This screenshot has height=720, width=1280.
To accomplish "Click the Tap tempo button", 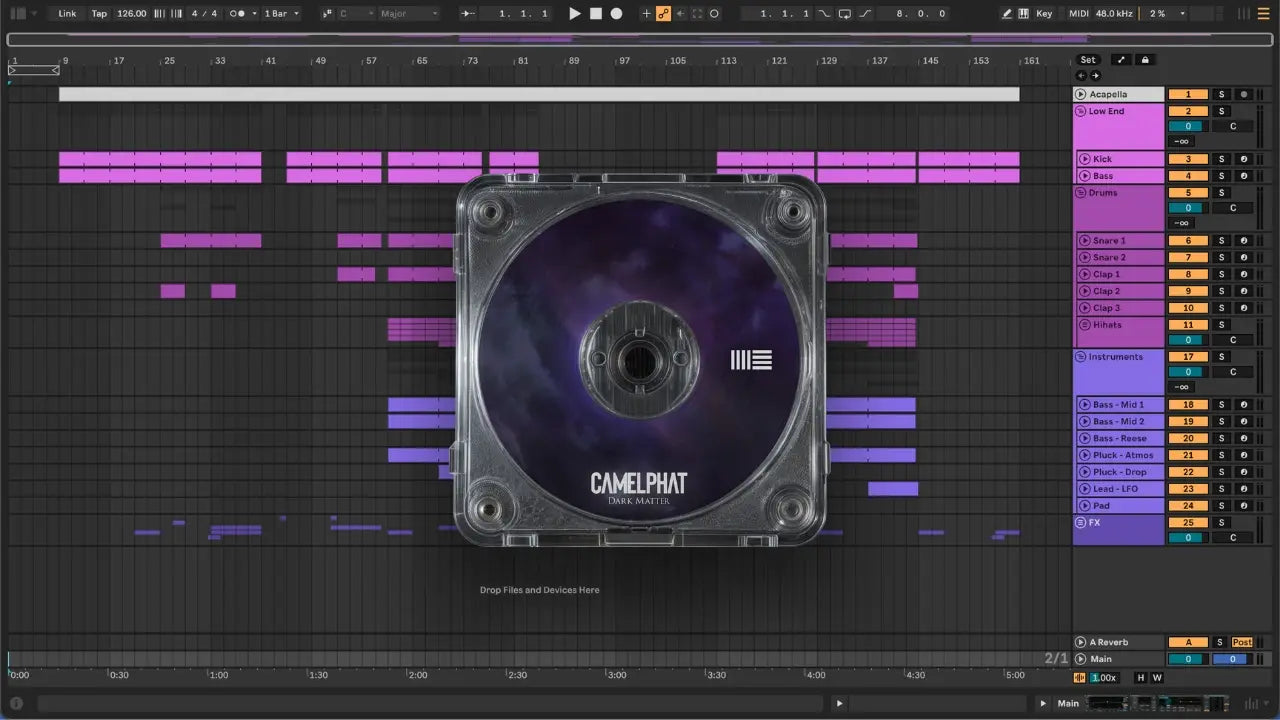I will point(99,14).
